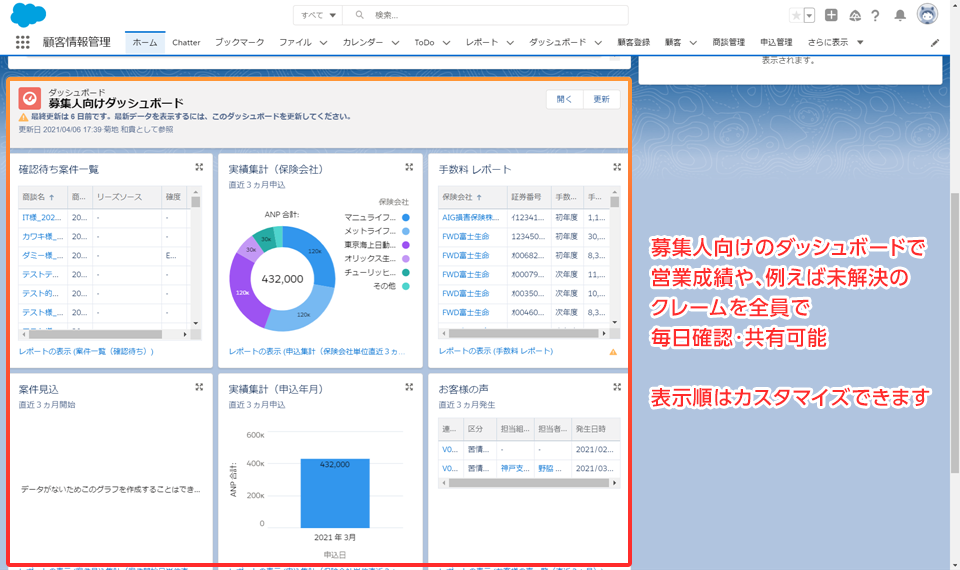Click the pencil icon to edit navigation

click(935, 43)
